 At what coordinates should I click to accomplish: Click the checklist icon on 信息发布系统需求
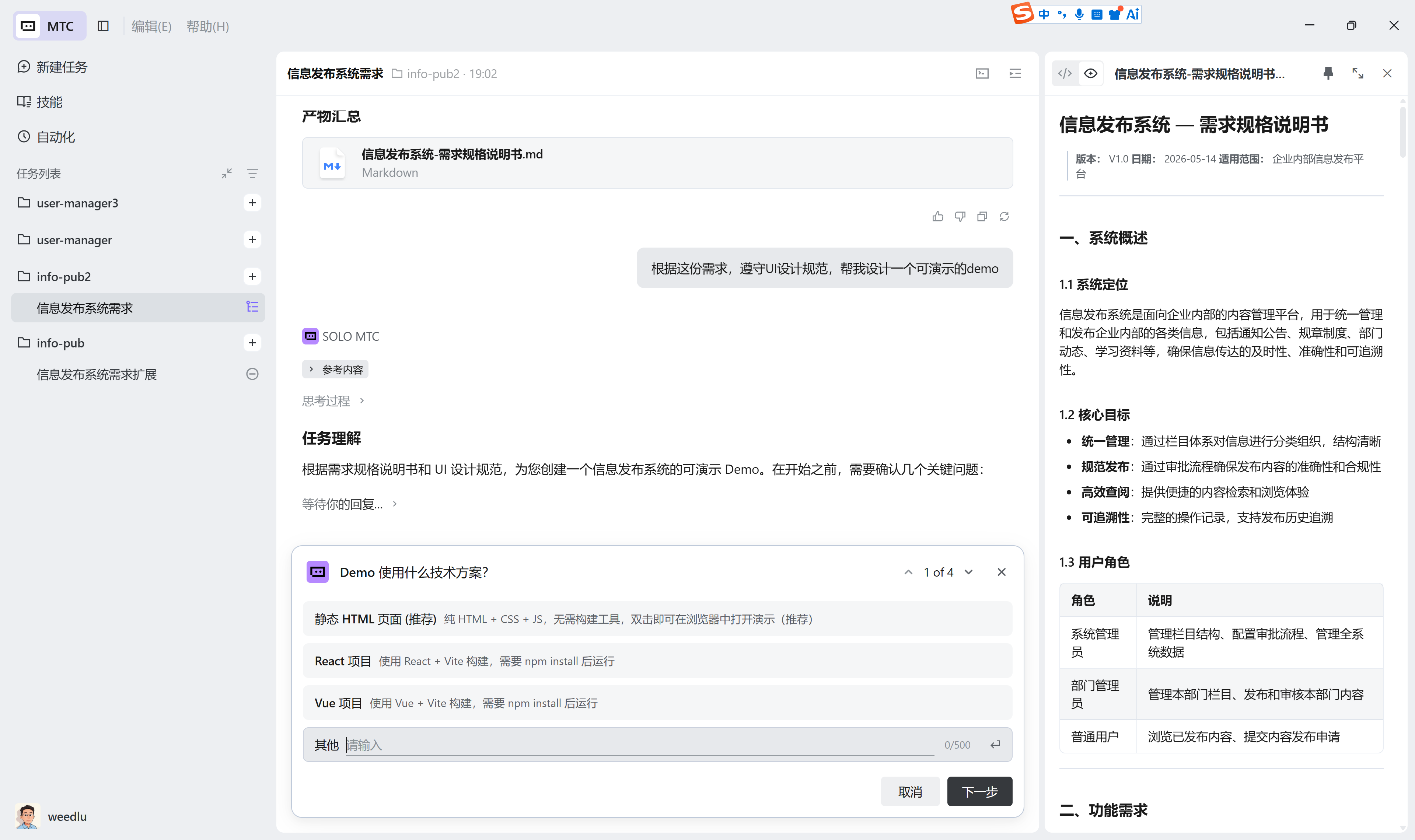coord(252,307)
